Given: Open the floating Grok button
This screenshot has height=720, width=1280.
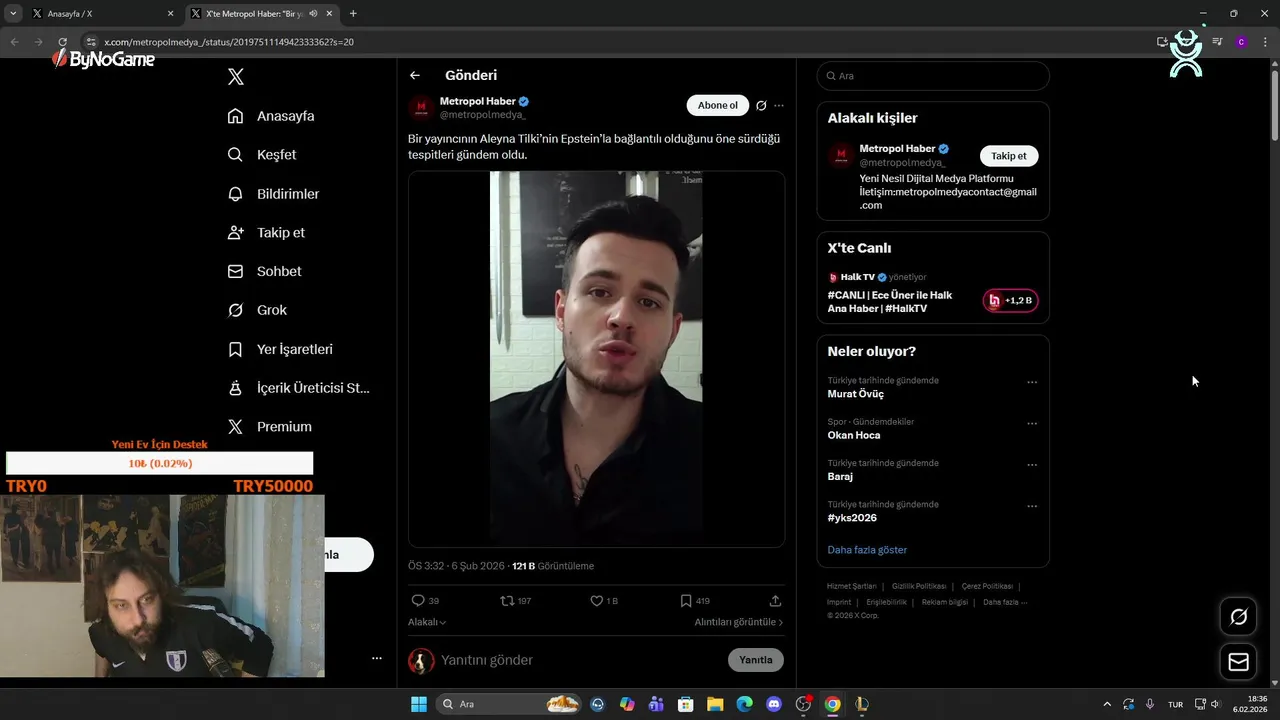Looking at the screenshot, I should (x=1238, y=617).
